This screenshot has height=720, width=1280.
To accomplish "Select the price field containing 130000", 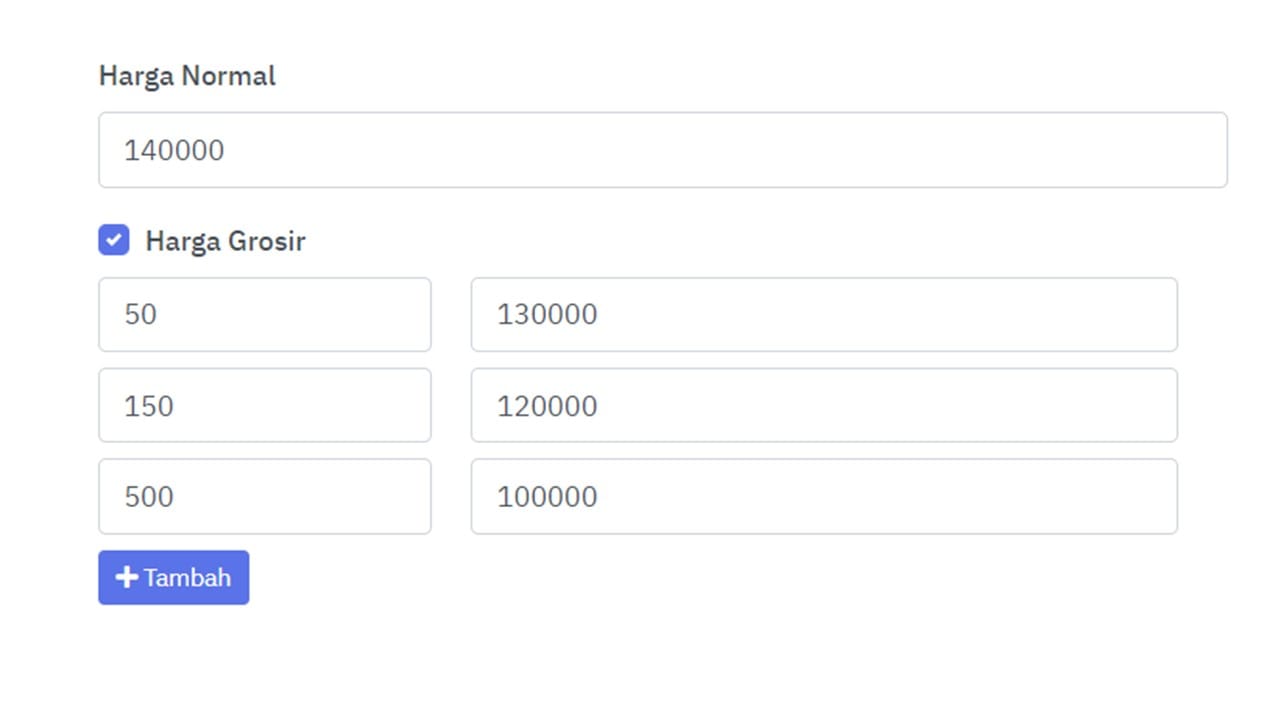I will [823, 315].
